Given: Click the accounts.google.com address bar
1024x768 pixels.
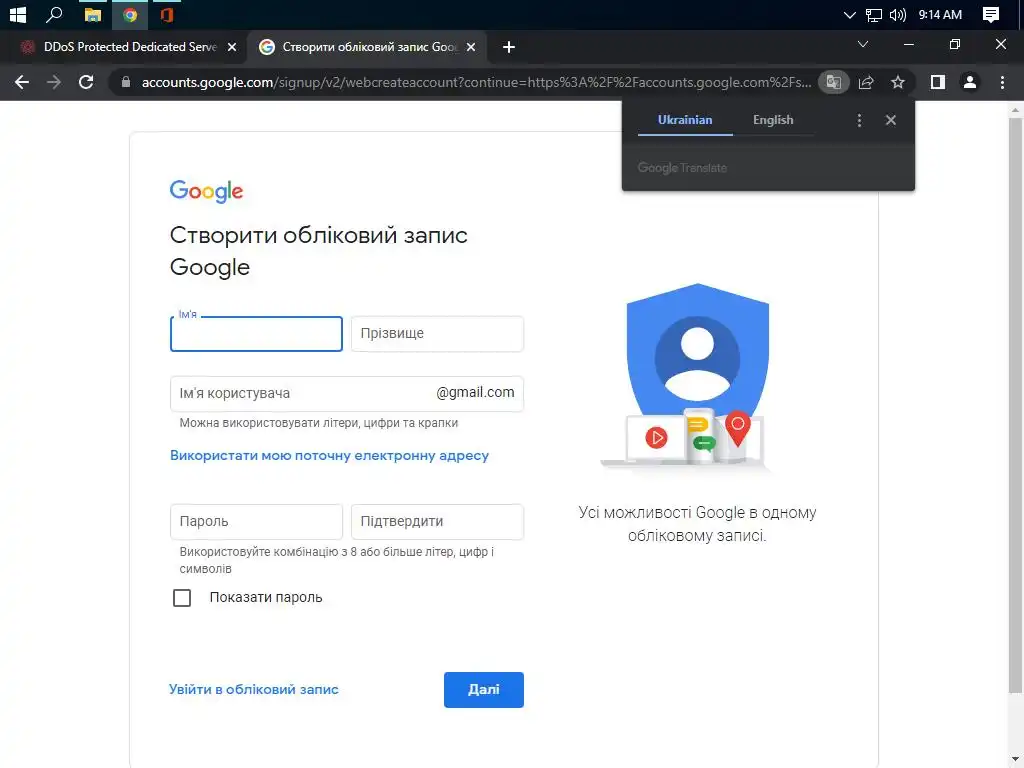Looking at the screenshot, I should coord(475,82).
